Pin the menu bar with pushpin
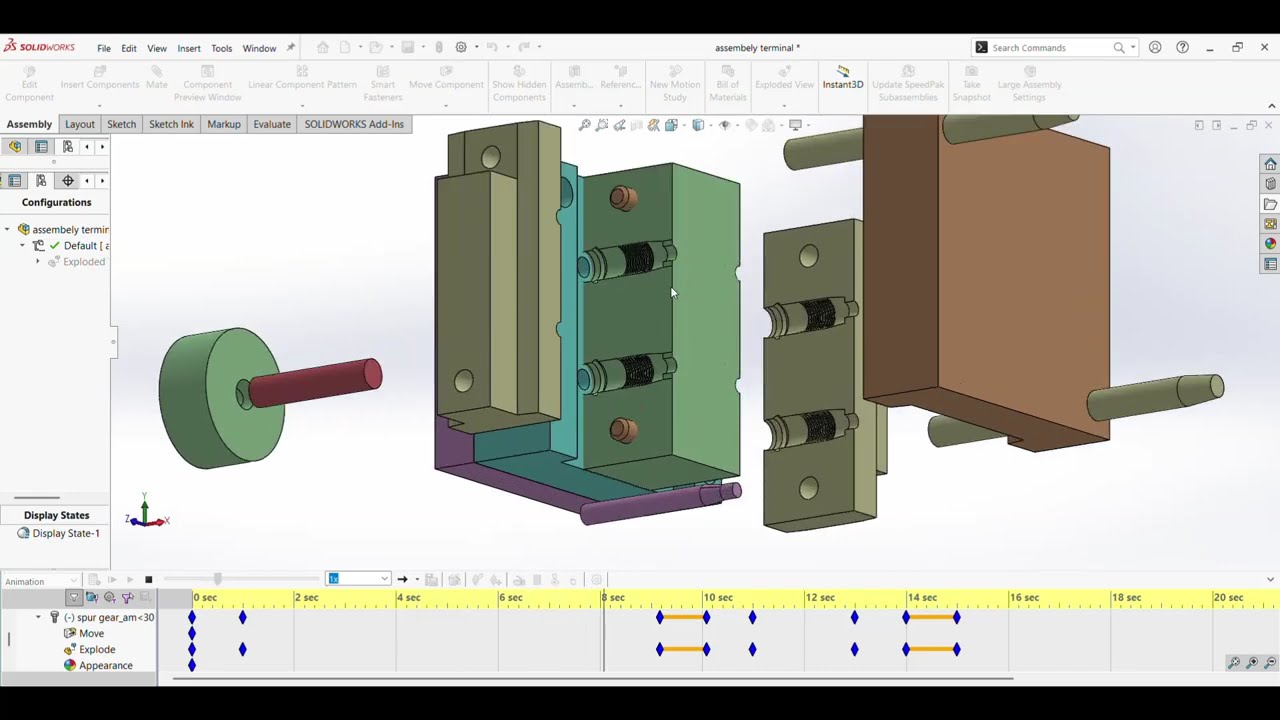 [x=291, y=47]
